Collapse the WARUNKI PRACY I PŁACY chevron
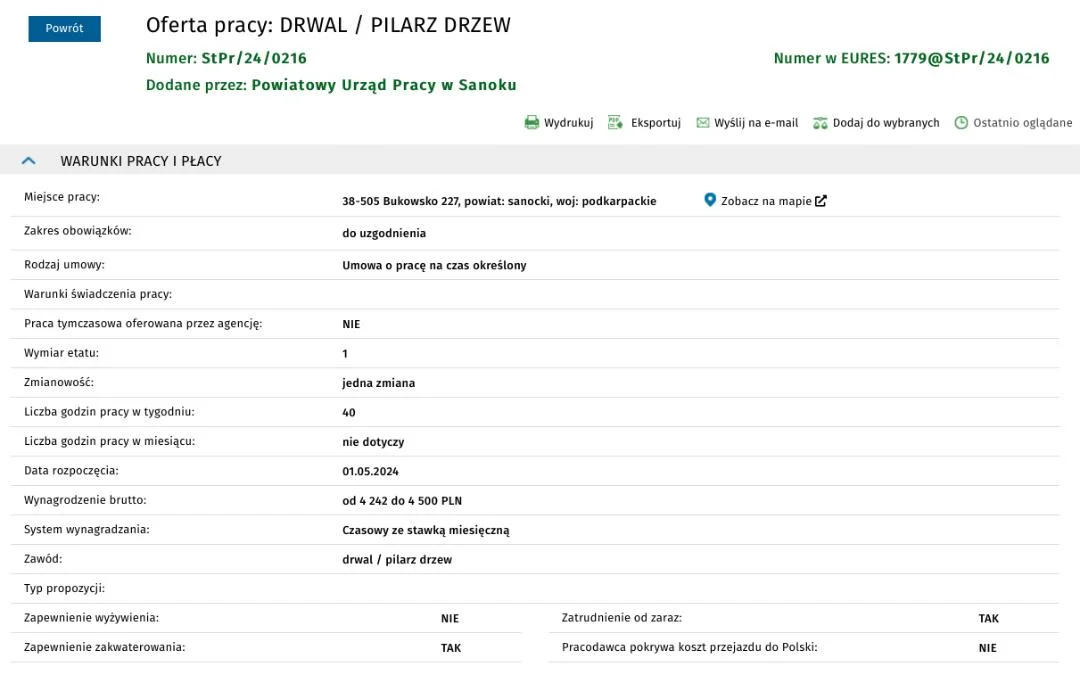1080x675 pixels. pyautogui.click(x=28, y=160)
